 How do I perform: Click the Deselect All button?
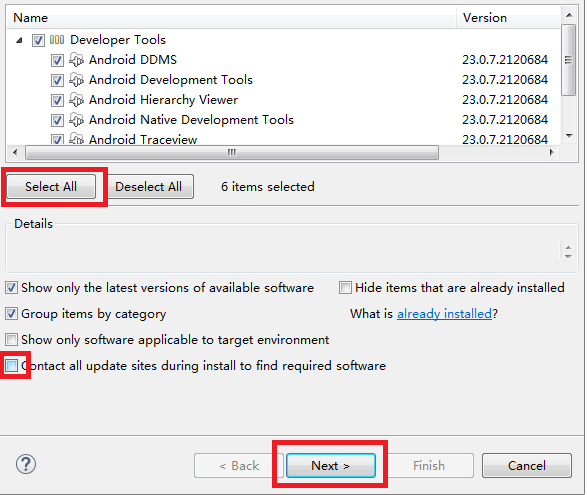pos(149,186)
